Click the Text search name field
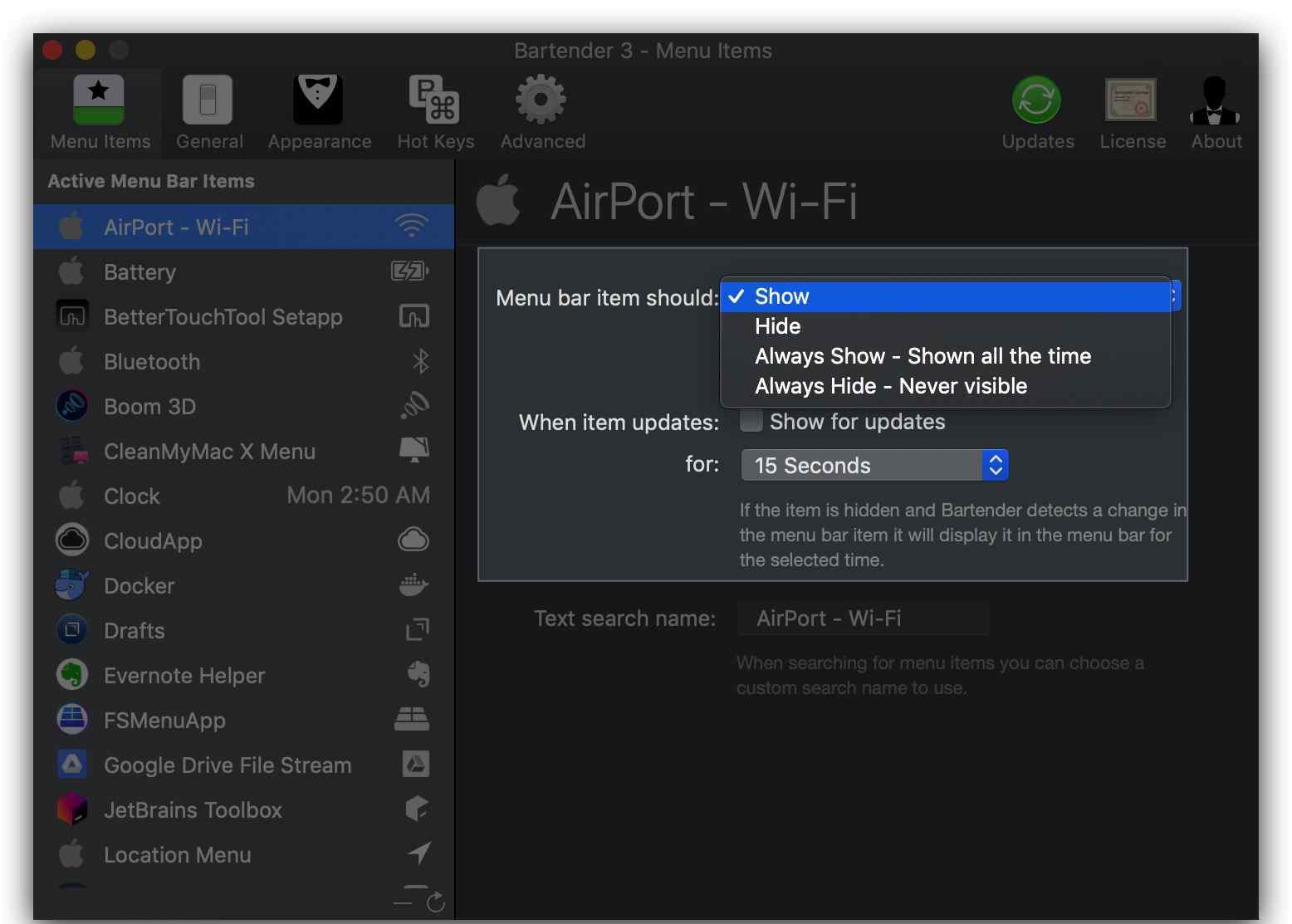 pyautogui.click(x=863, y=618)
